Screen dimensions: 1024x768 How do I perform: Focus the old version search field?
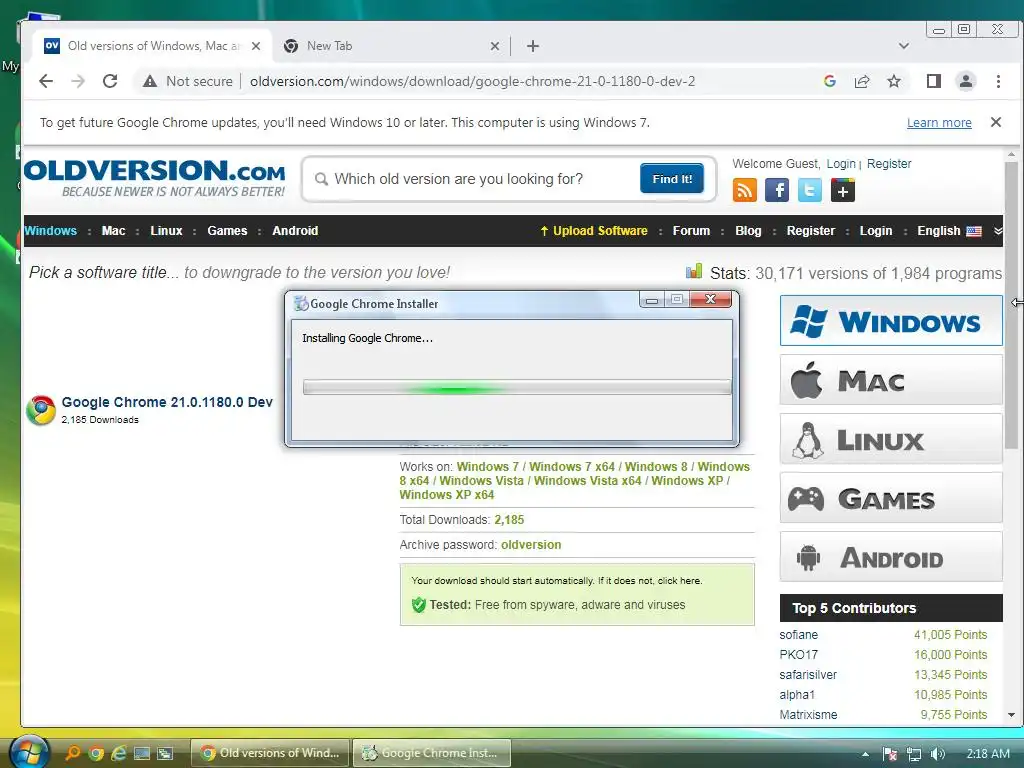pyautogui.click(x=478, y=179)
